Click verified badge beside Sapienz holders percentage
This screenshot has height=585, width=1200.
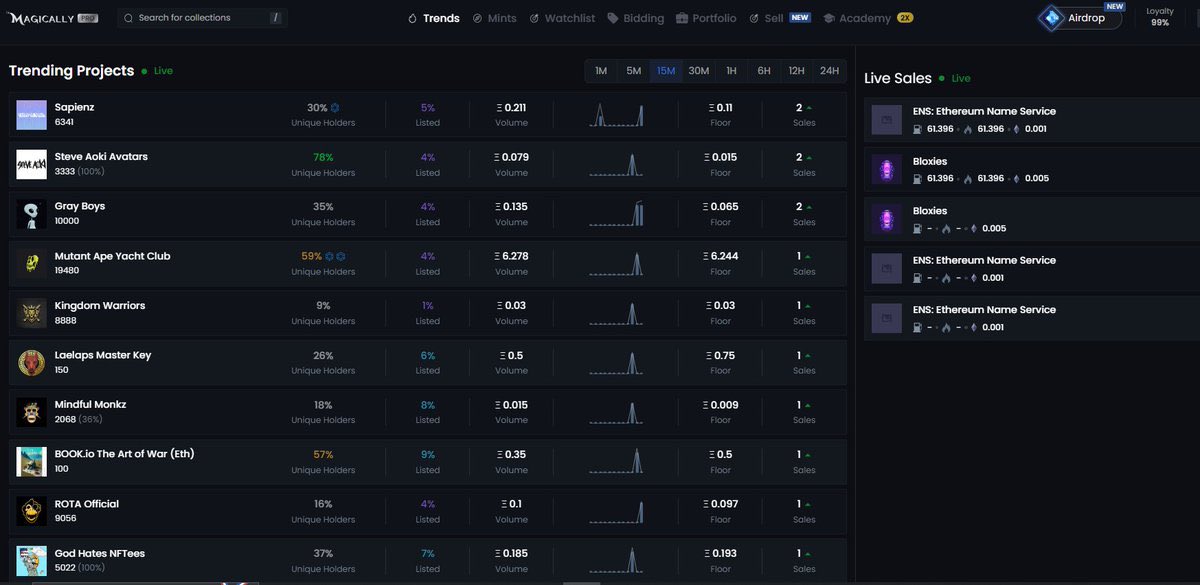333,107
